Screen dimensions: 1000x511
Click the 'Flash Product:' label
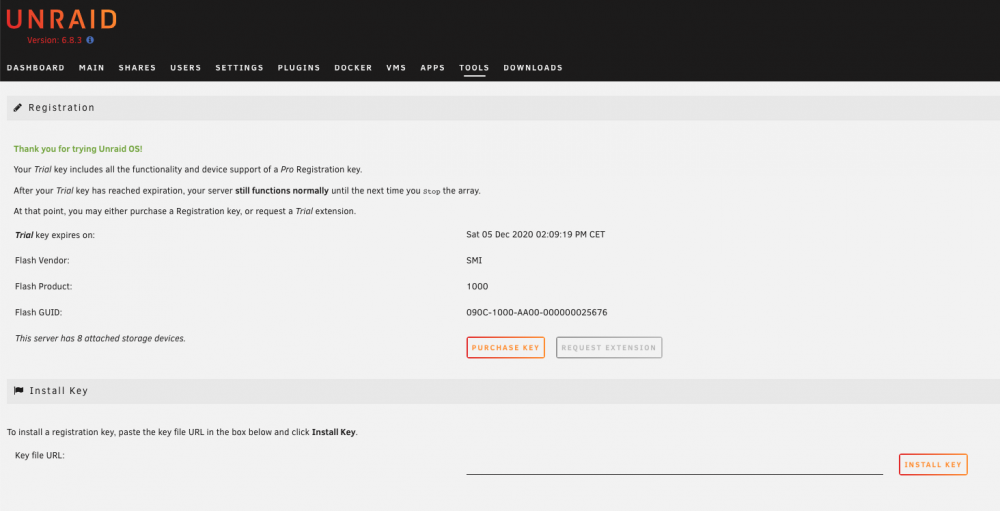tap(43, 286)
